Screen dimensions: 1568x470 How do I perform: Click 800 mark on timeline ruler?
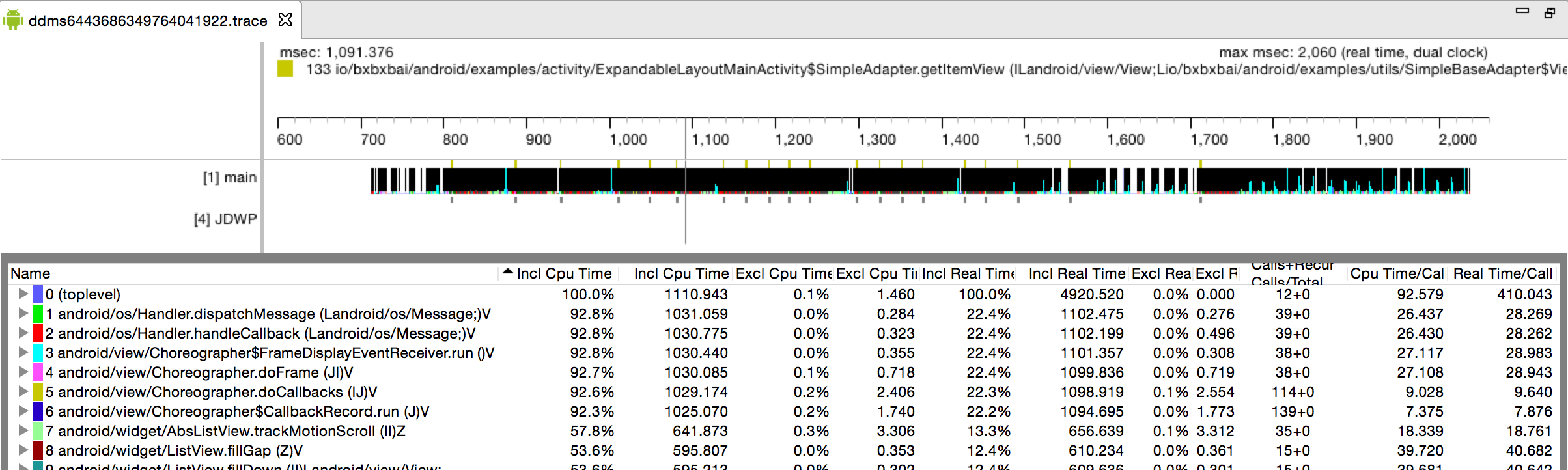point(455,139)
